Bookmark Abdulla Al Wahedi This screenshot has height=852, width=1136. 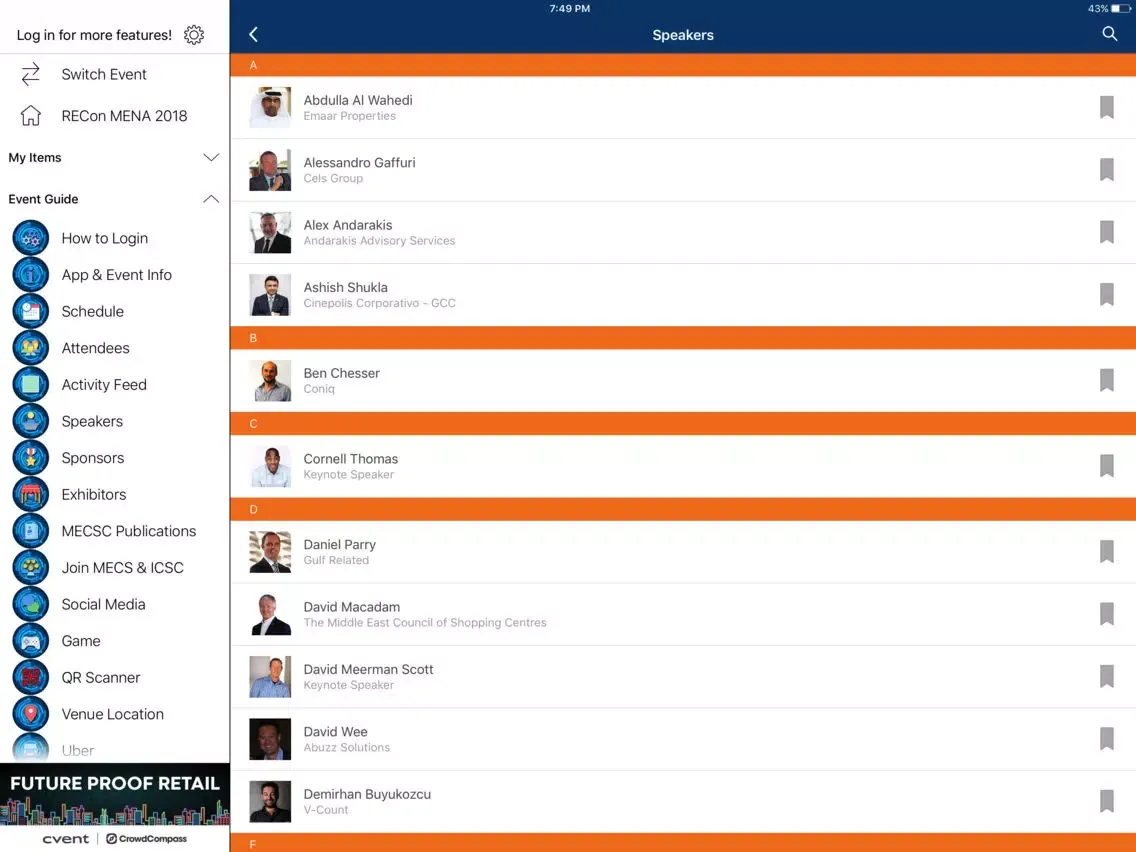pyautogui.click(x=1106, y=107)
